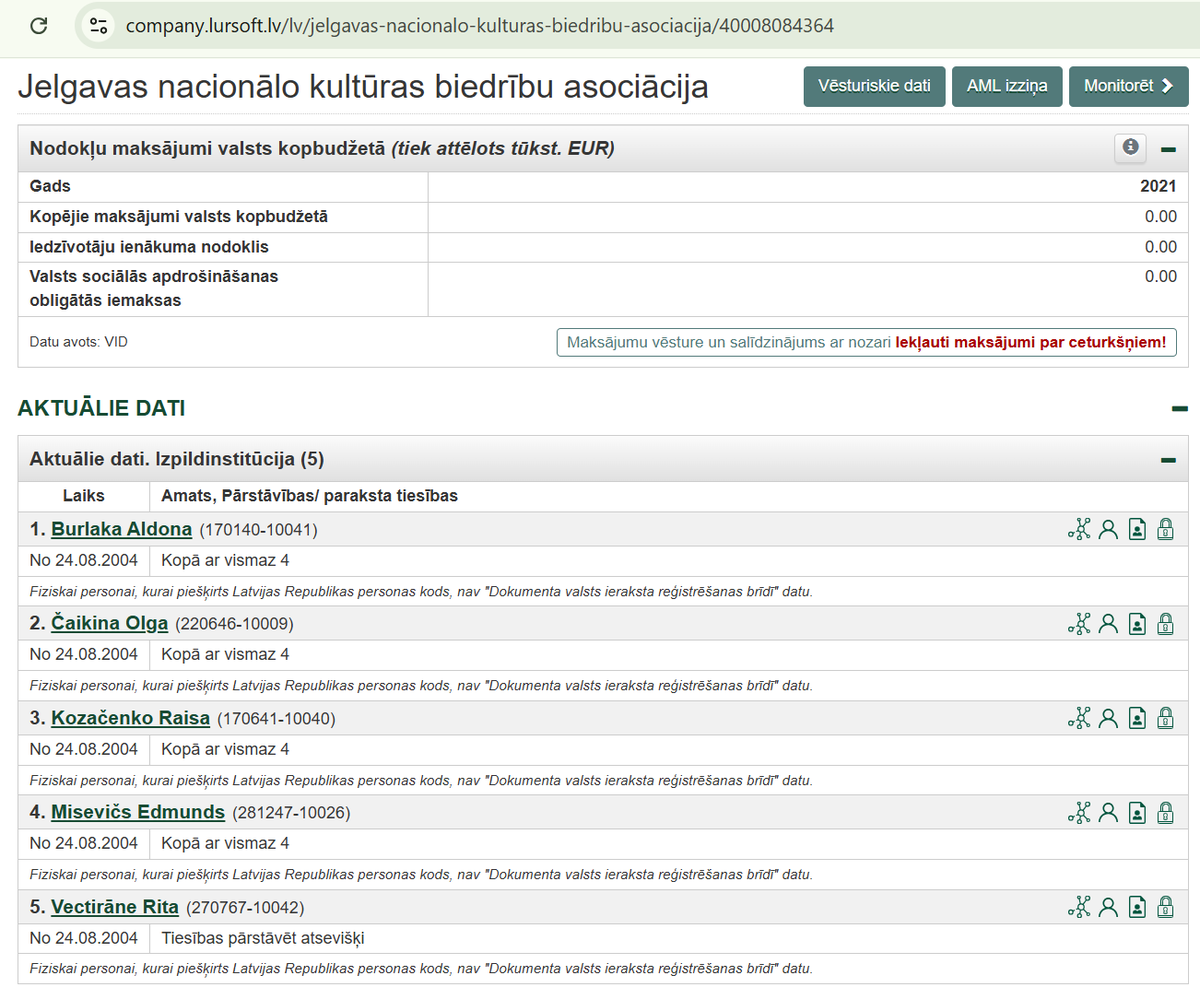Viewport: 1200px width, 999px height.
Task: Click the page title Jelgavas nacionālo kultūras biedrību asociācija
Action: (x=363, y=87)
